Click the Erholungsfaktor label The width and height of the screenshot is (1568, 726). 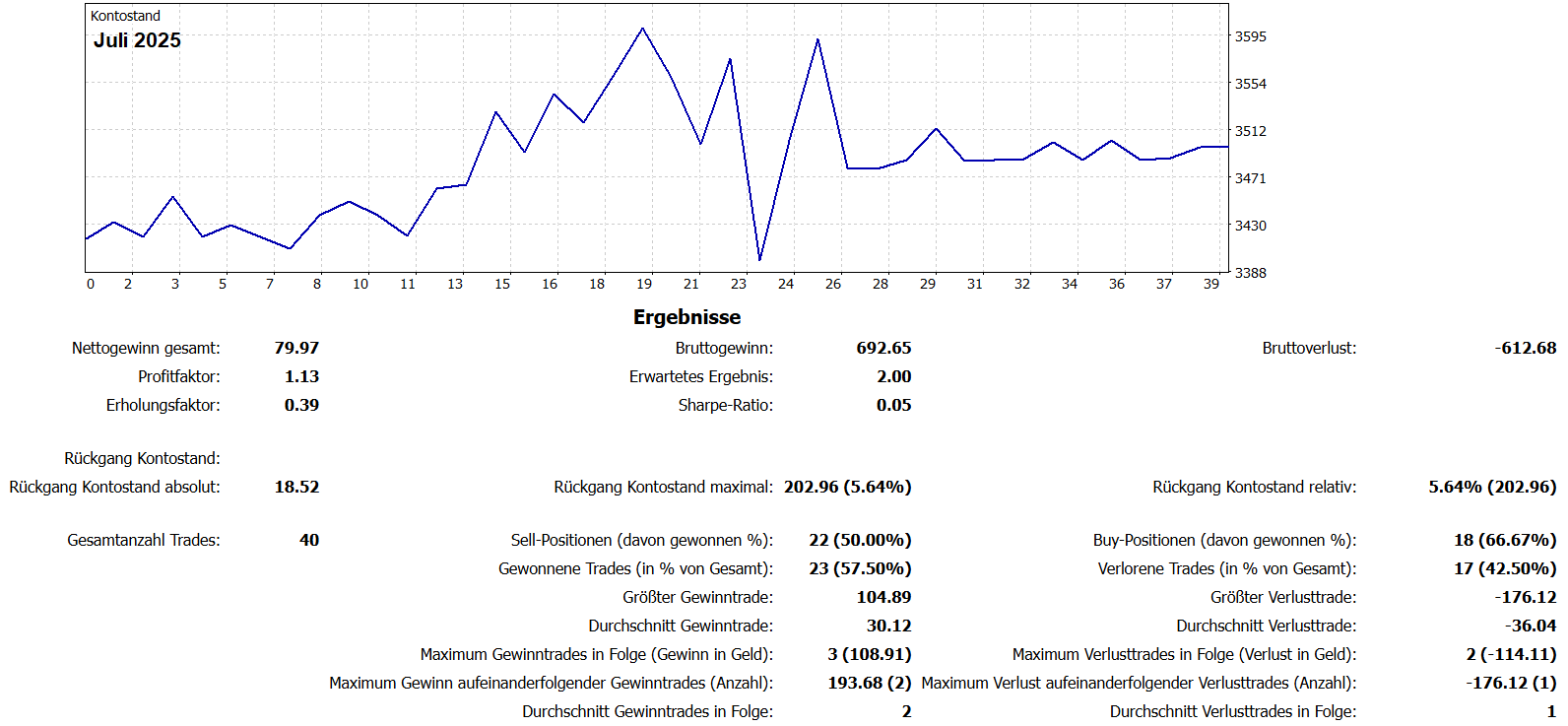(x=163, y=405)
